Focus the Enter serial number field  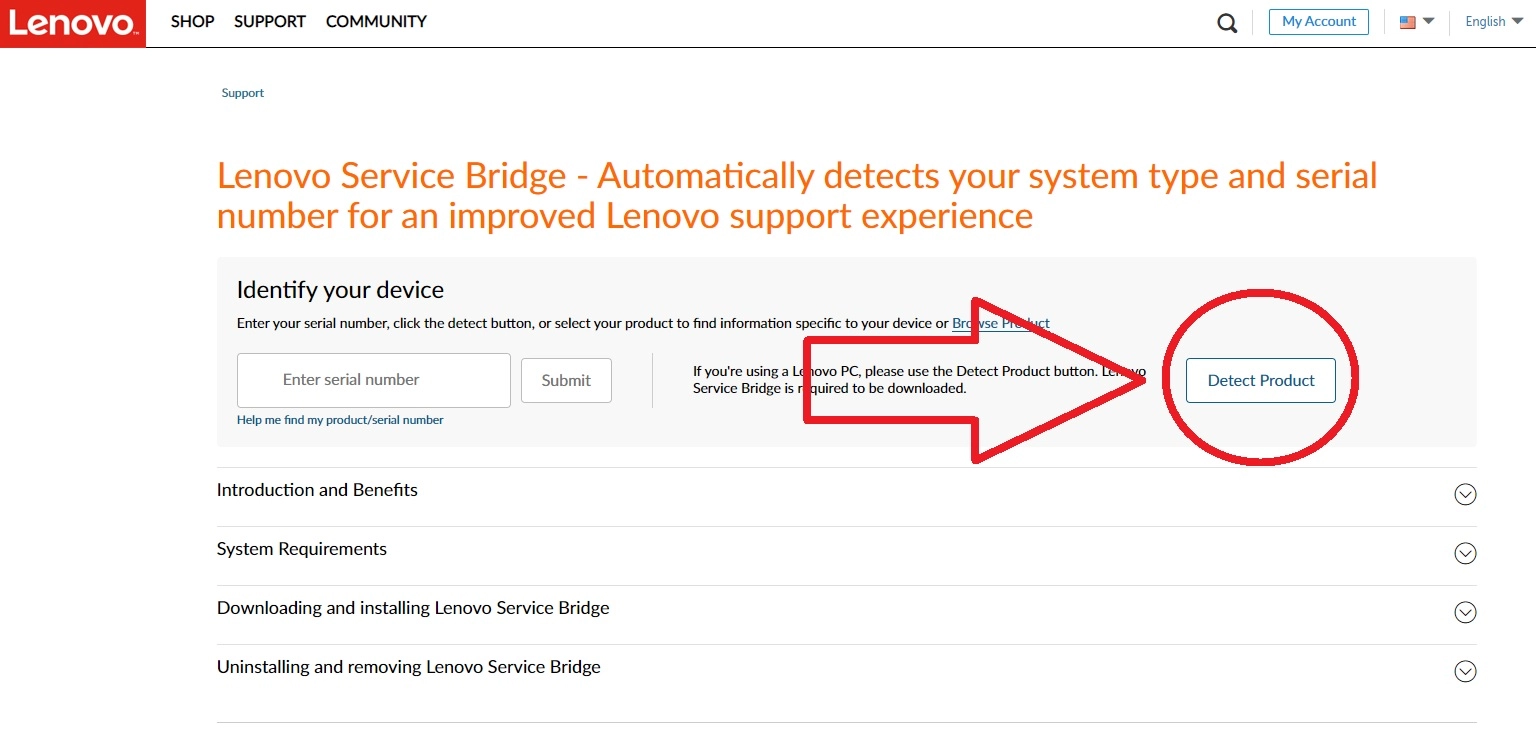pyautogui.click(x=374, y=380)
